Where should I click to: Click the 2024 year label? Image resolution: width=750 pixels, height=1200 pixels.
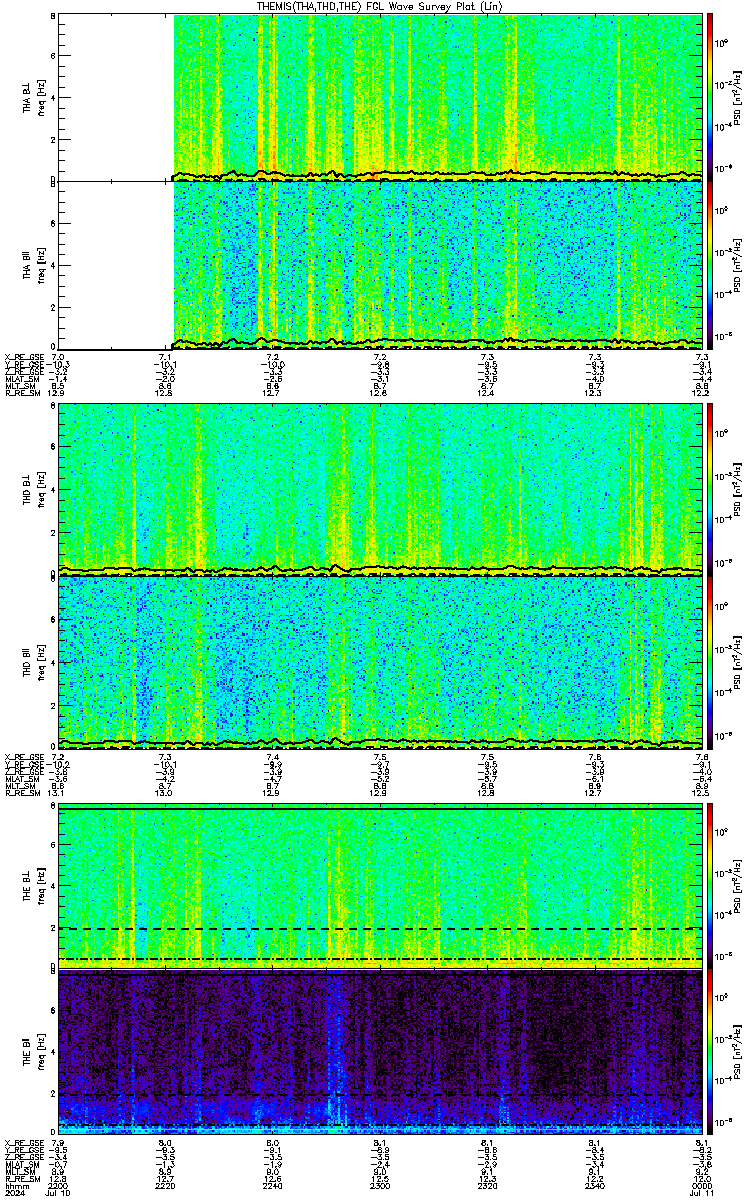[x=16, y=1193]
